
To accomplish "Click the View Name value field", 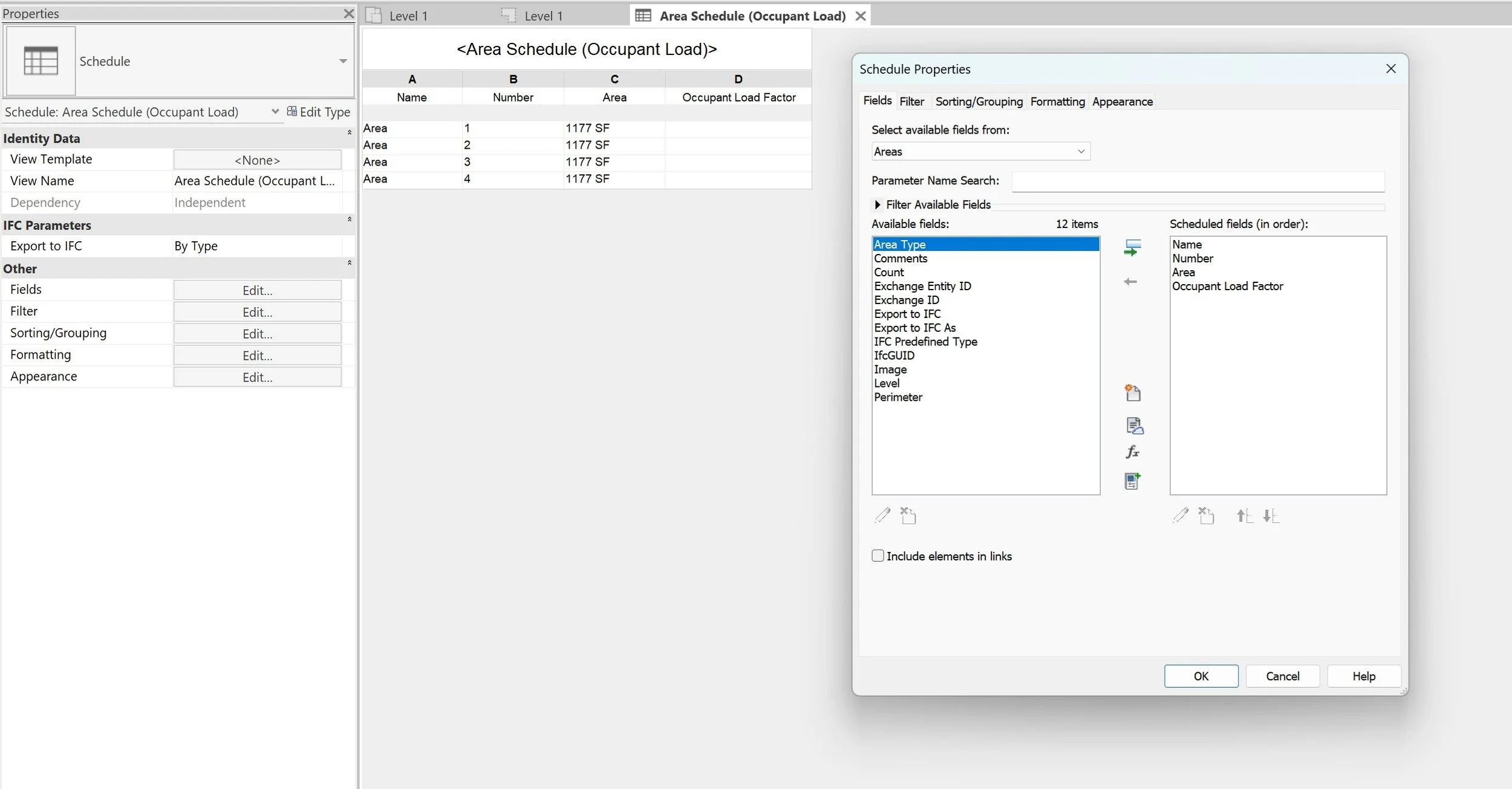I will [257, 181].
